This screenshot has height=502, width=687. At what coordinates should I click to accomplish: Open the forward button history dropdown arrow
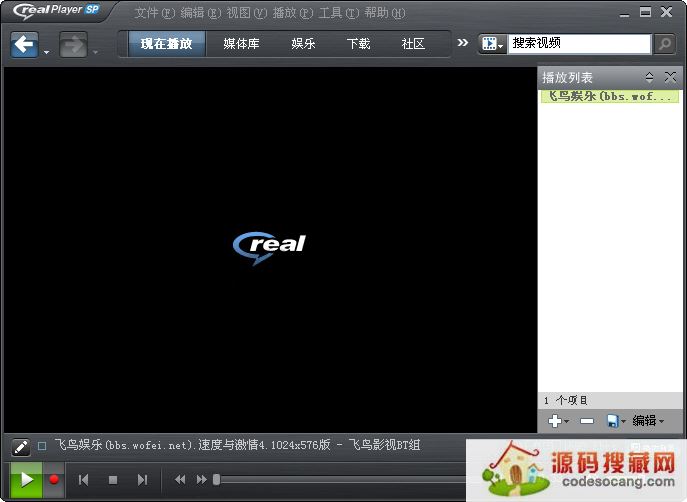[95, 53]
